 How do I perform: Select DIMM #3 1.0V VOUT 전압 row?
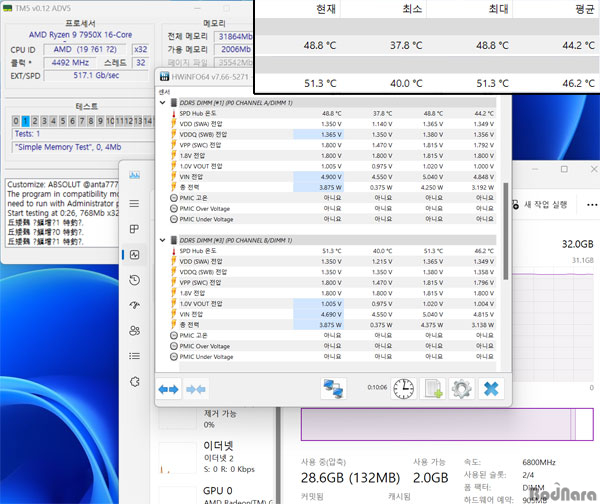(x=333, y=304)
